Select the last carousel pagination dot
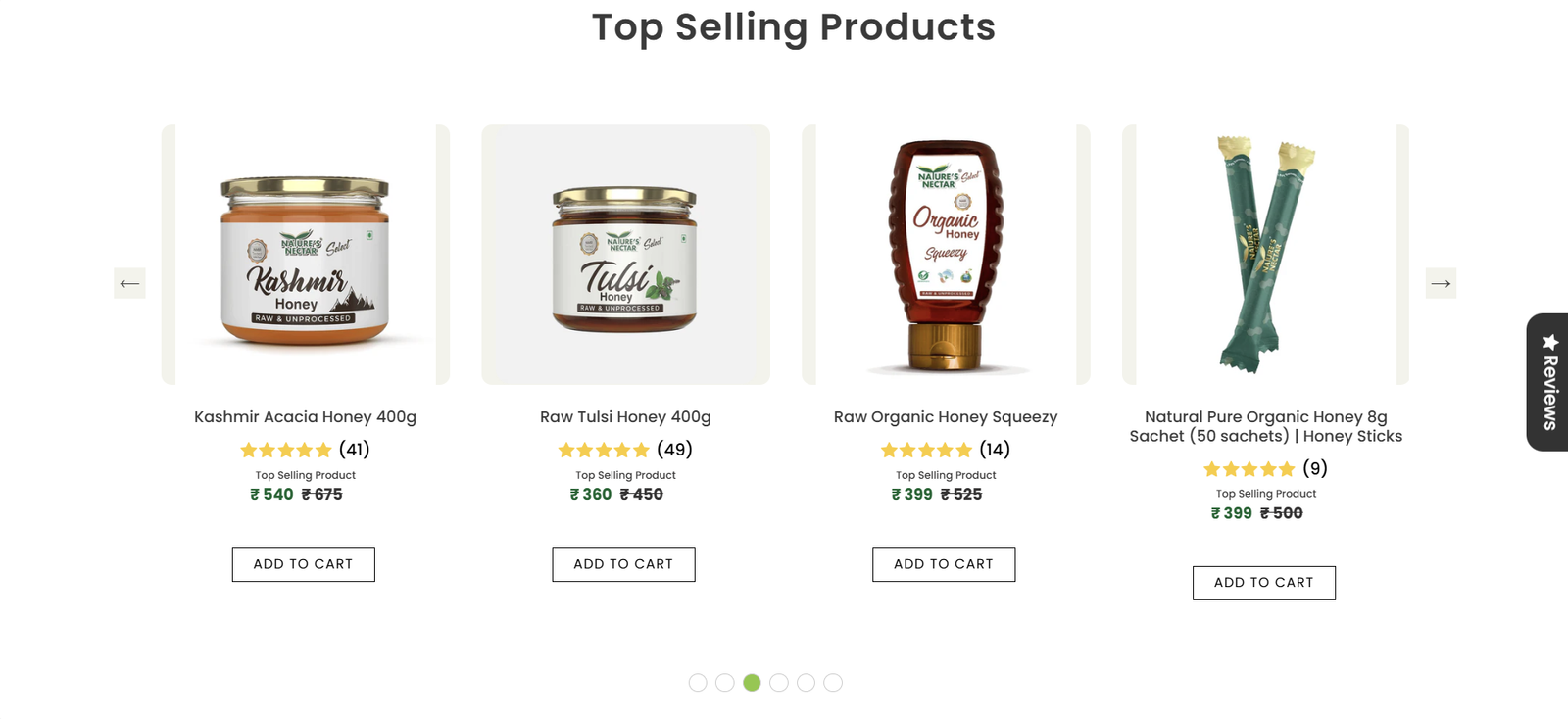 coord(833,683)
